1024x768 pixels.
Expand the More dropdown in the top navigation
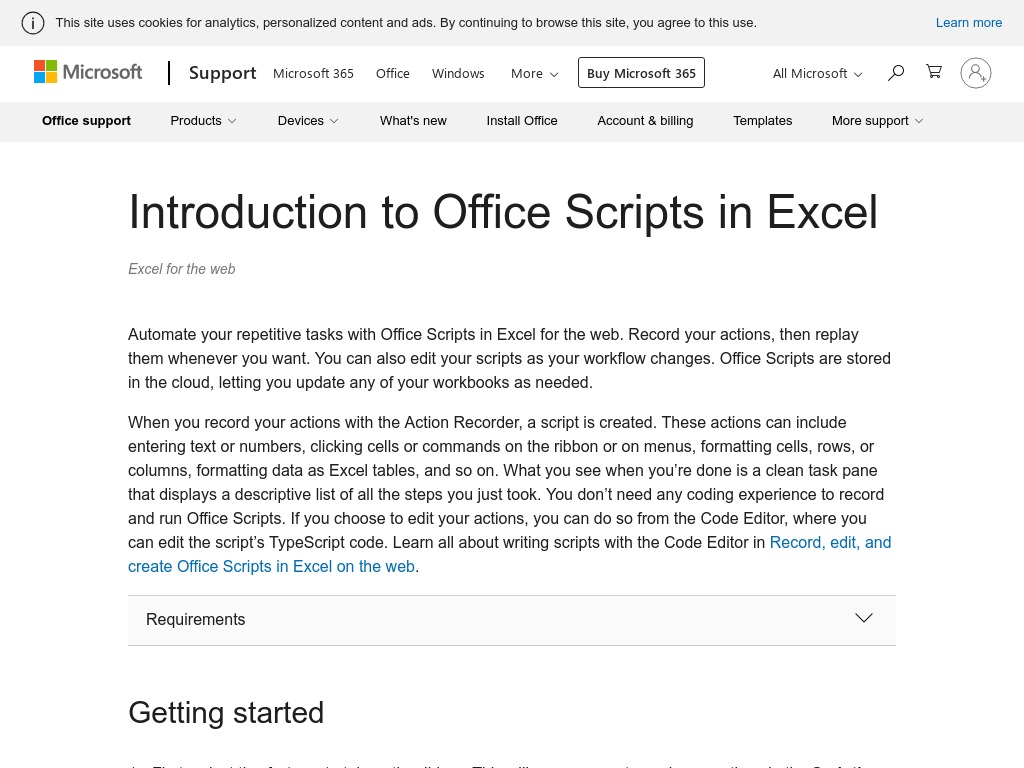[x=533, y=73]
